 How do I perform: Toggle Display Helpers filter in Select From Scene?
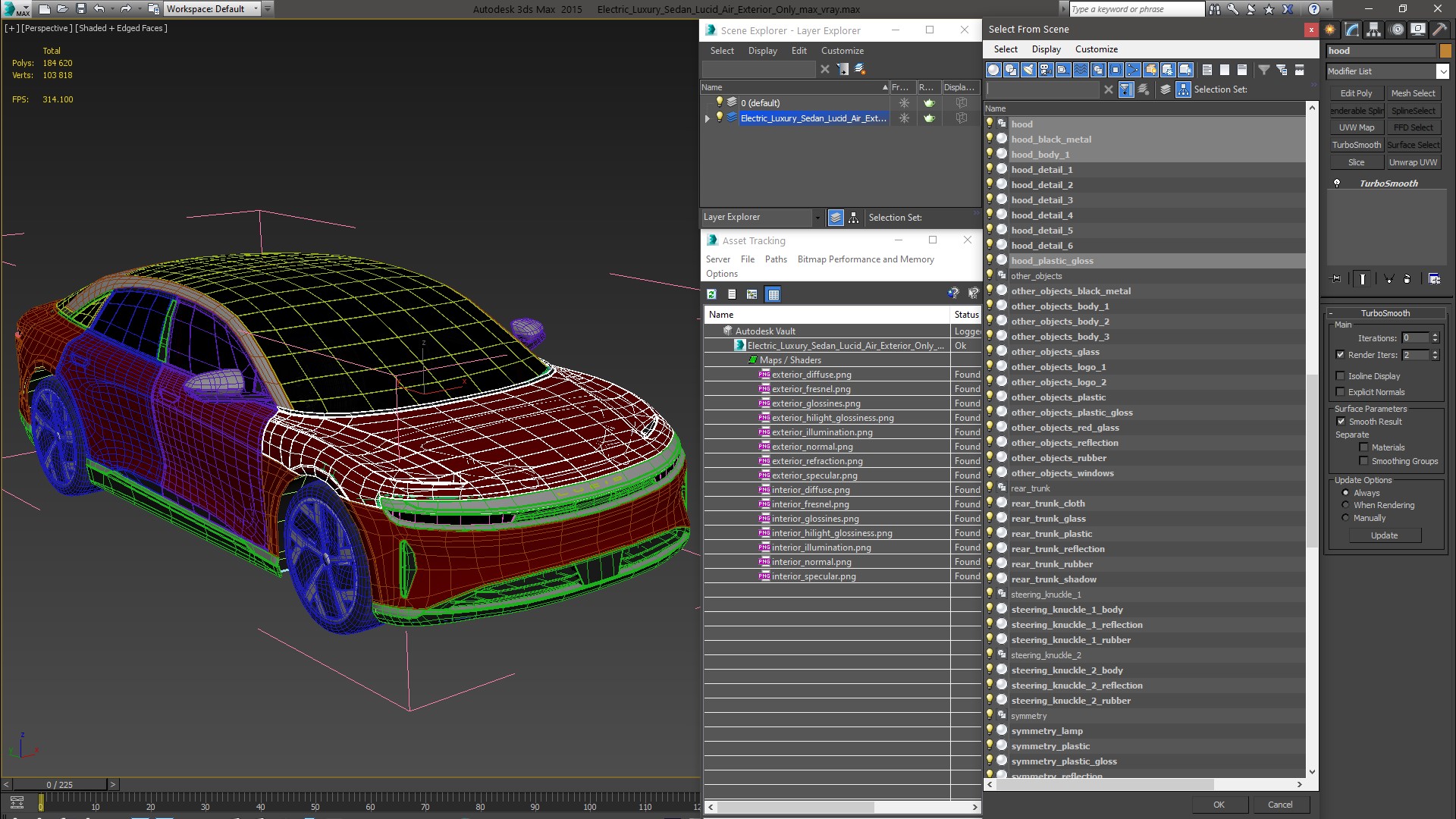coord(1063,70)
